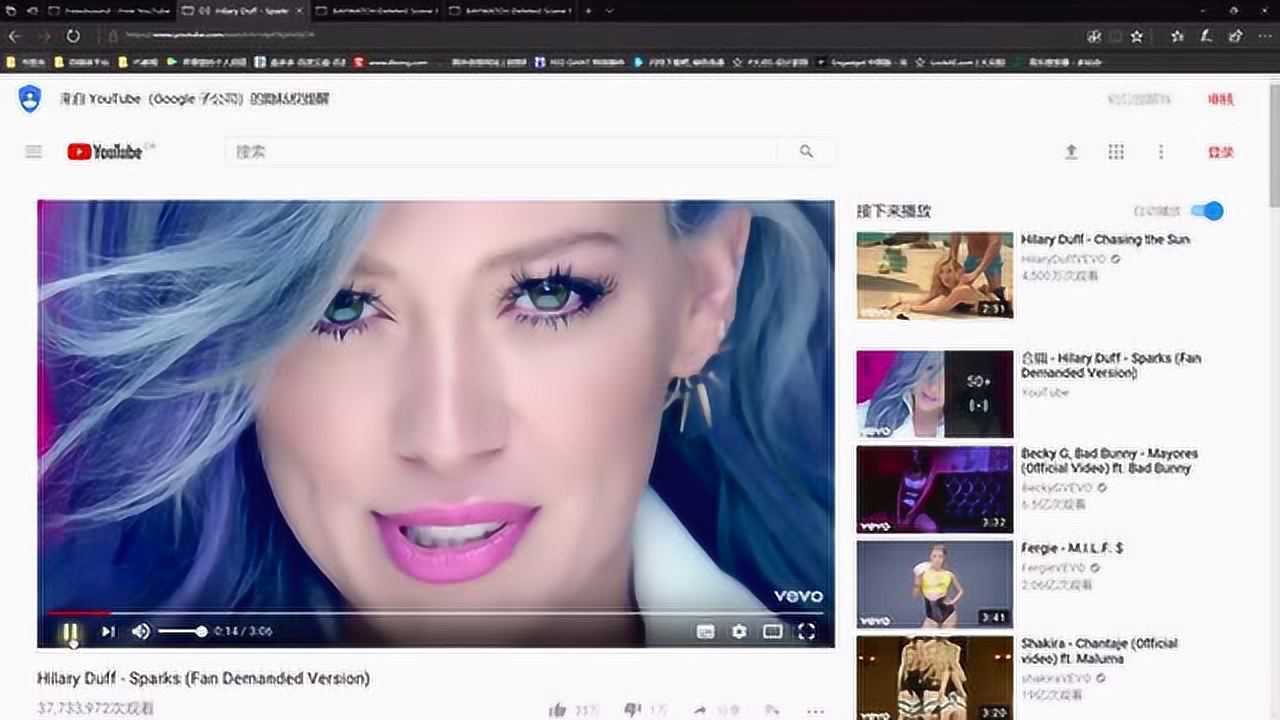The width and height of the screenshot is (1280, 720).
Task: Expand the tab preview chevron
Action: [609, 10]
